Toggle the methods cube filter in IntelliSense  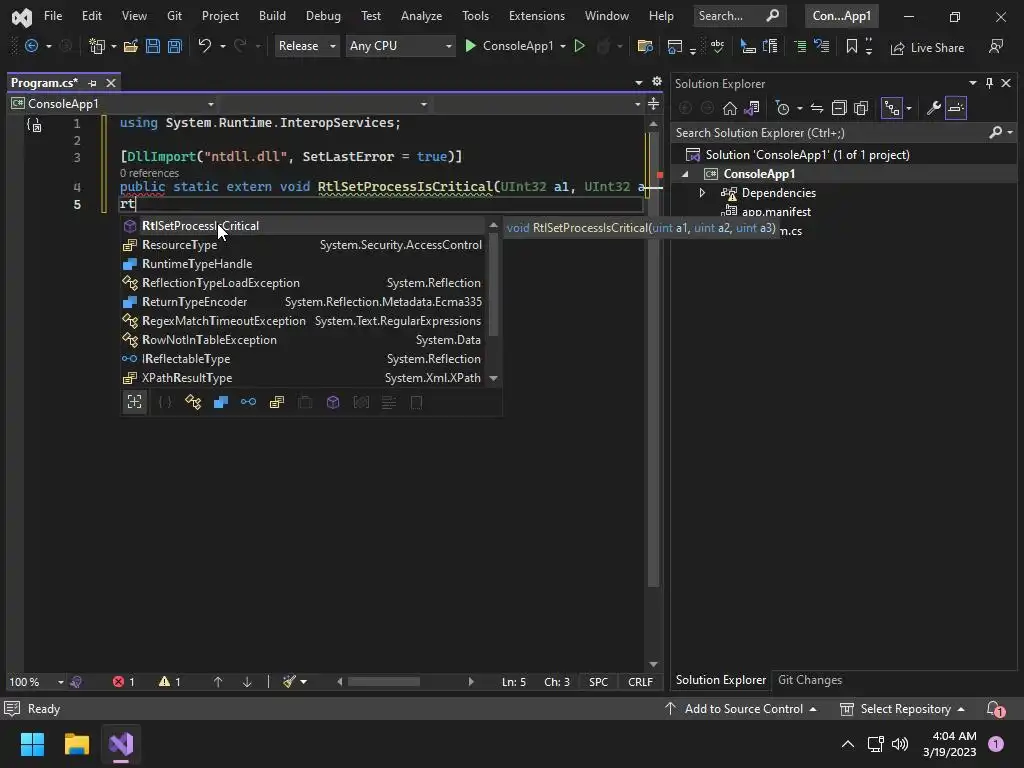[333, 402]
